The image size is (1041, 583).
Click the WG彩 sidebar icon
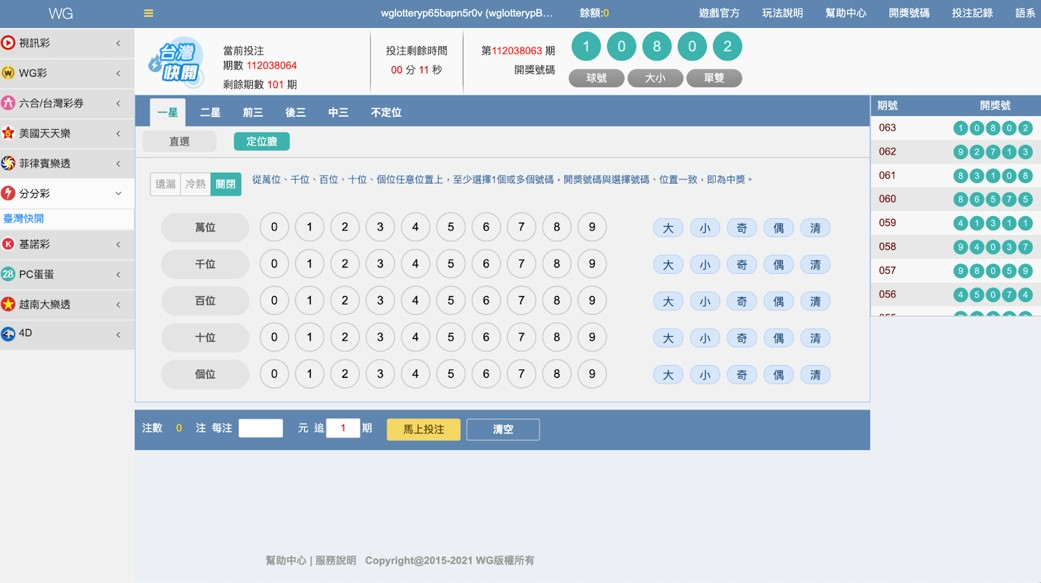8,73
